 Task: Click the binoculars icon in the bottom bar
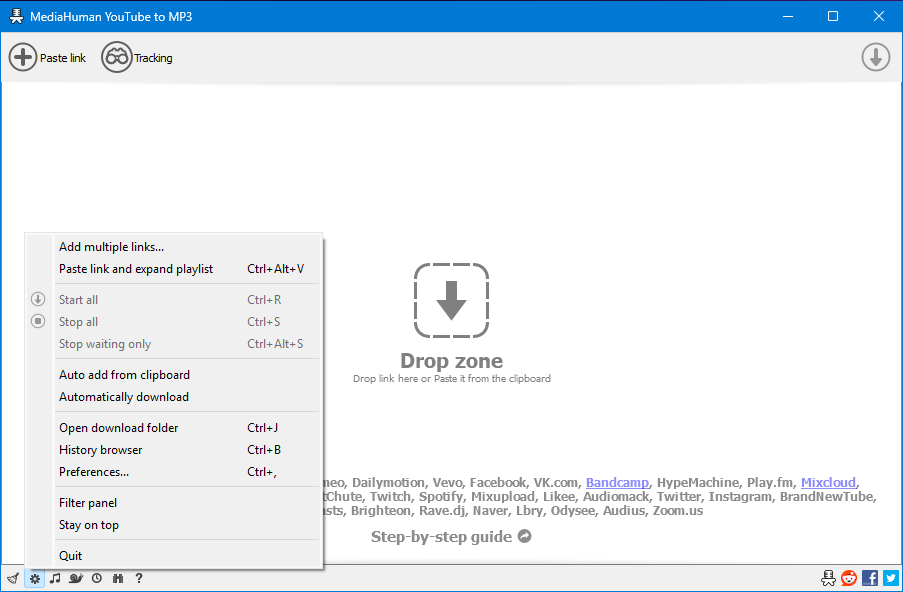point(118,578)
